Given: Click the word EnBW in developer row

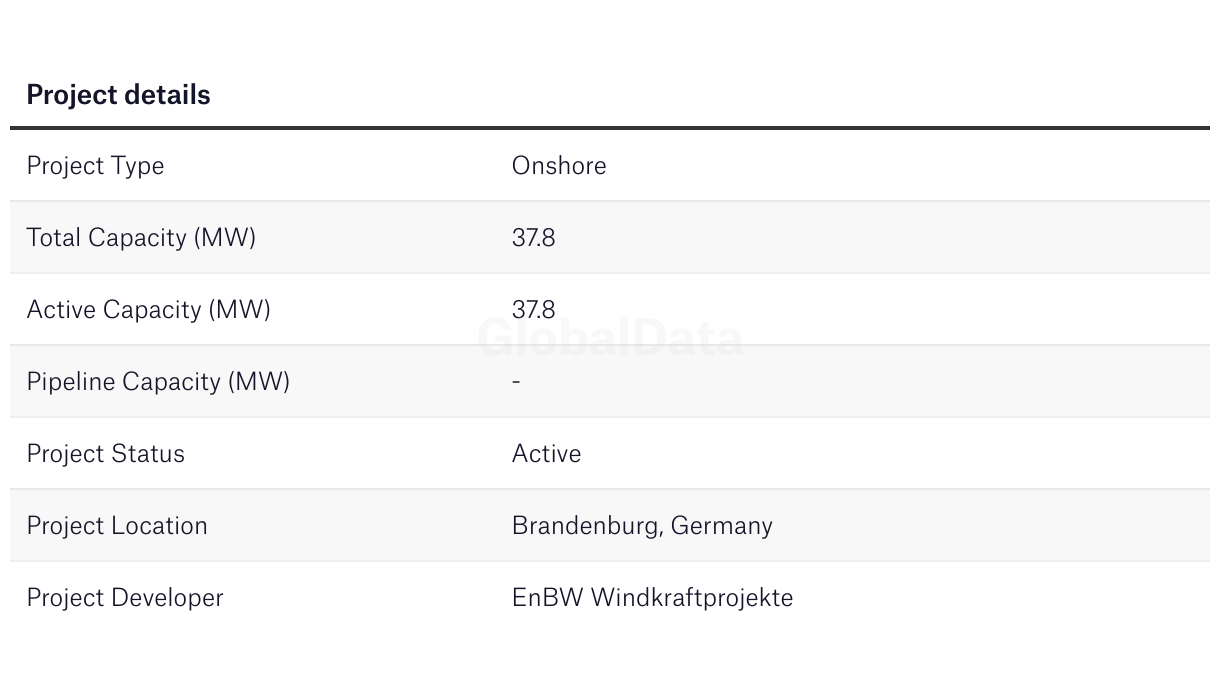Looking at the screenshot, I should pyautogui.click(x=547, y=598).
